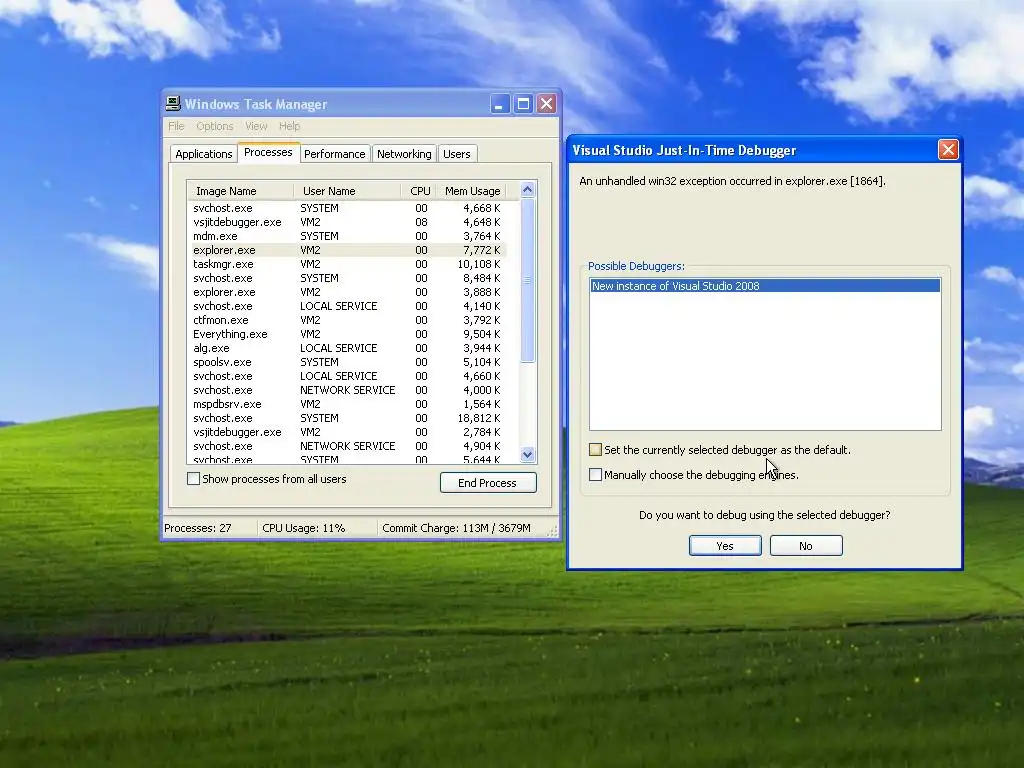The width and height of the screenshot is (1024, 768).
Task: Go to the Users tab
Action: click(x=456, y=154)
